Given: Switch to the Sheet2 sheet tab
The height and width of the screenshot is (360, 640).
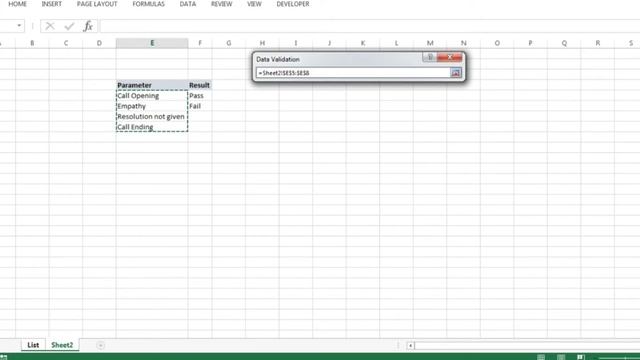Looking at the screenshot, I should point(62,345).
